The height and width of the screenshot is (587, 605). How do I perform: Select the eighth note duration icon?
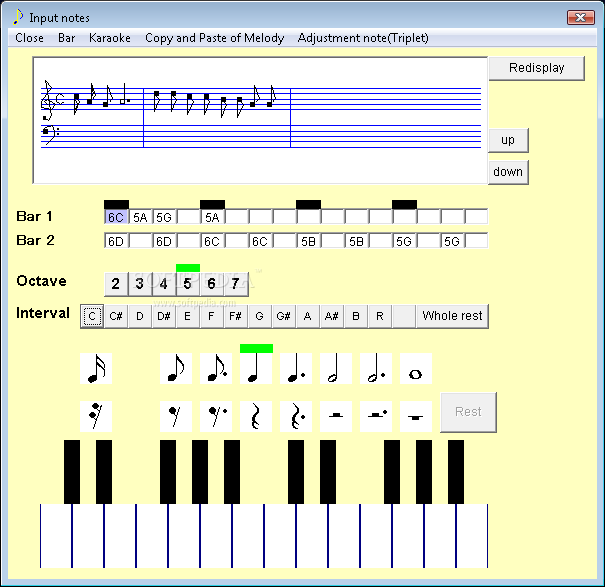point(176,369)
